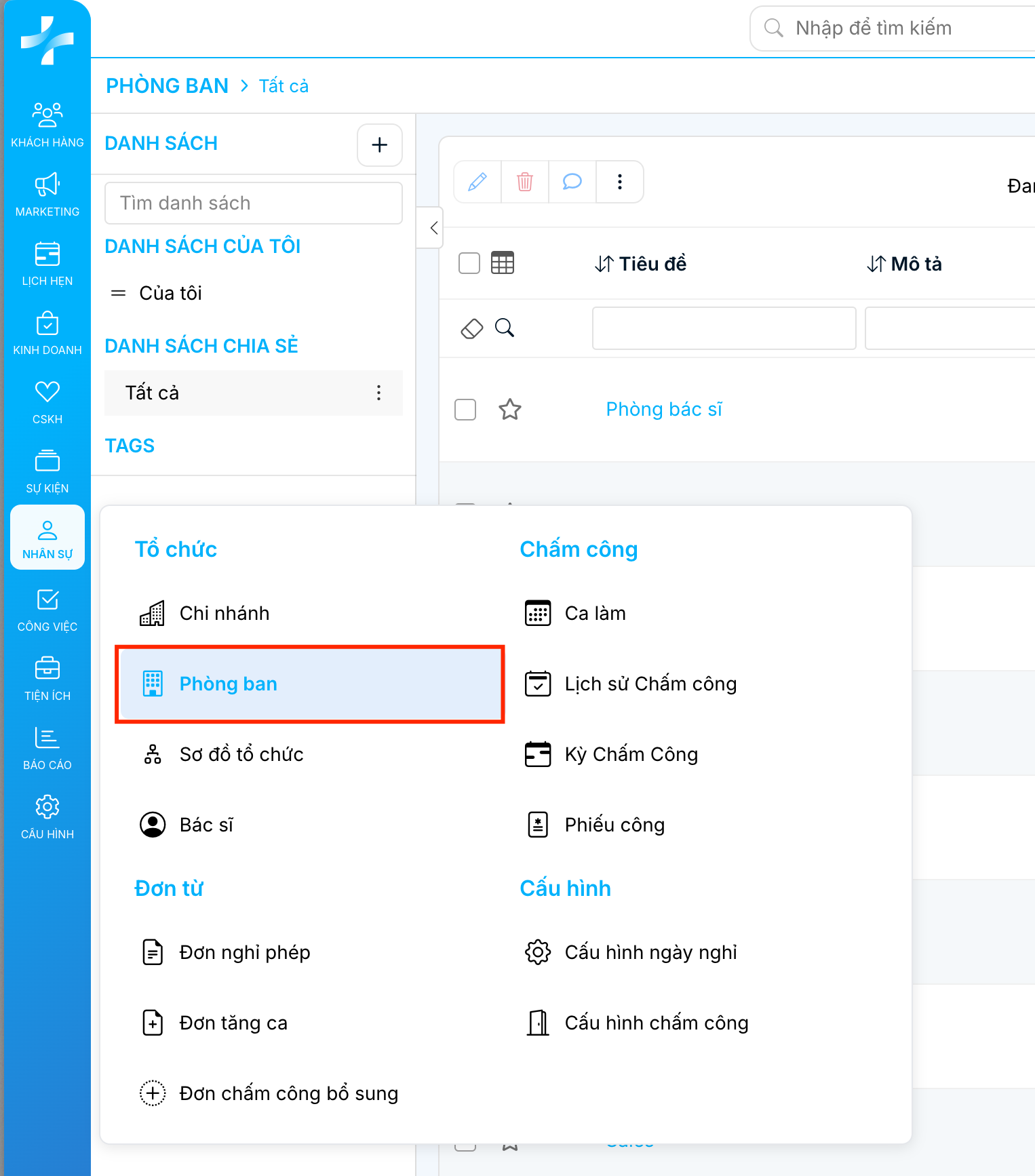Click the eraser clear-filter icon
This screenshot has width=1035, height=1176.
[471, 328]
